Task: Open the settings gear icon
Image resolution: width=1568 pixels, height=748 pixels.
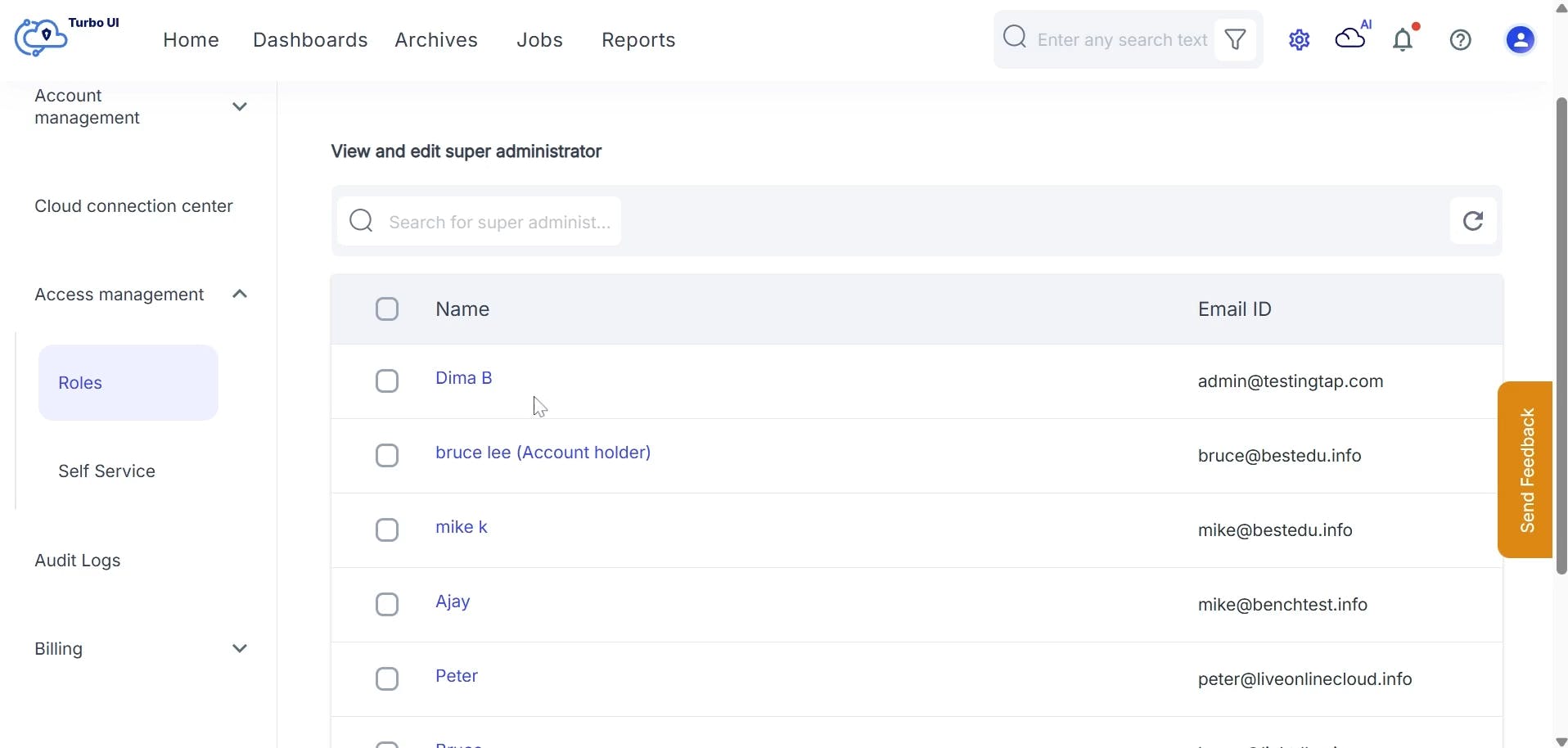Action: click(x=1299, y=39)
